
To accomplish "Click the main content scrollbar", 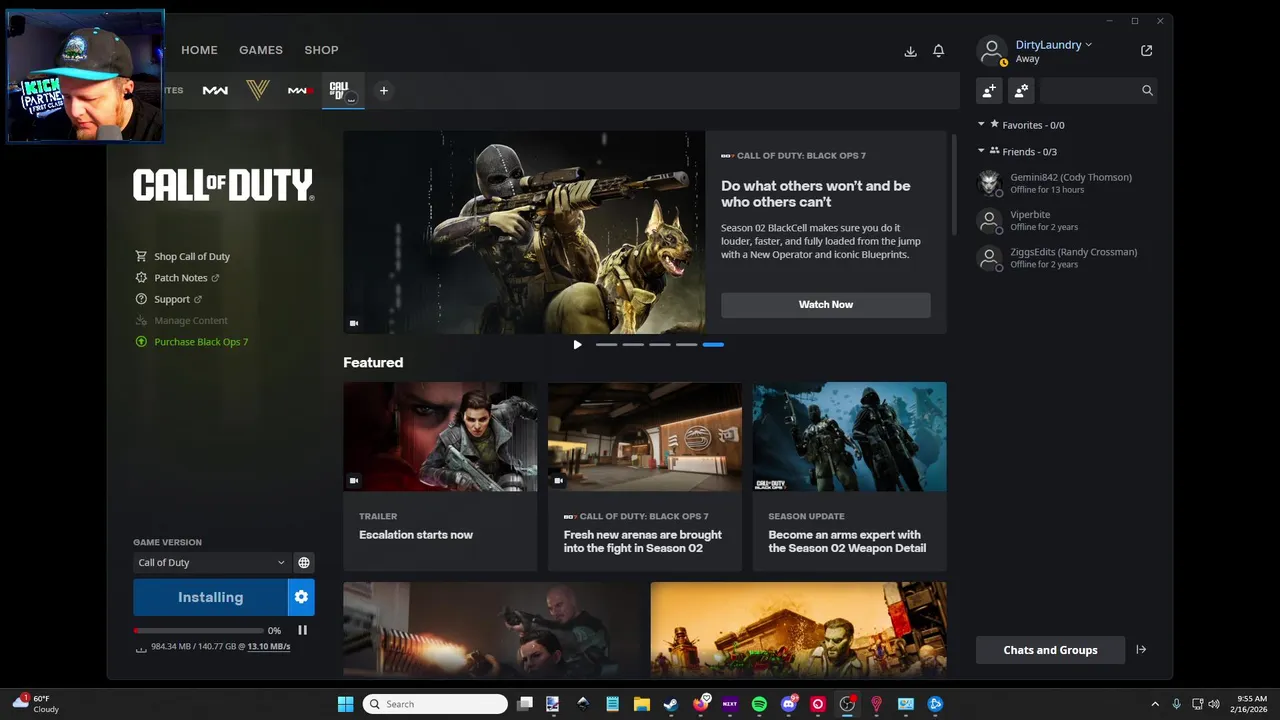I will point(954,185).
